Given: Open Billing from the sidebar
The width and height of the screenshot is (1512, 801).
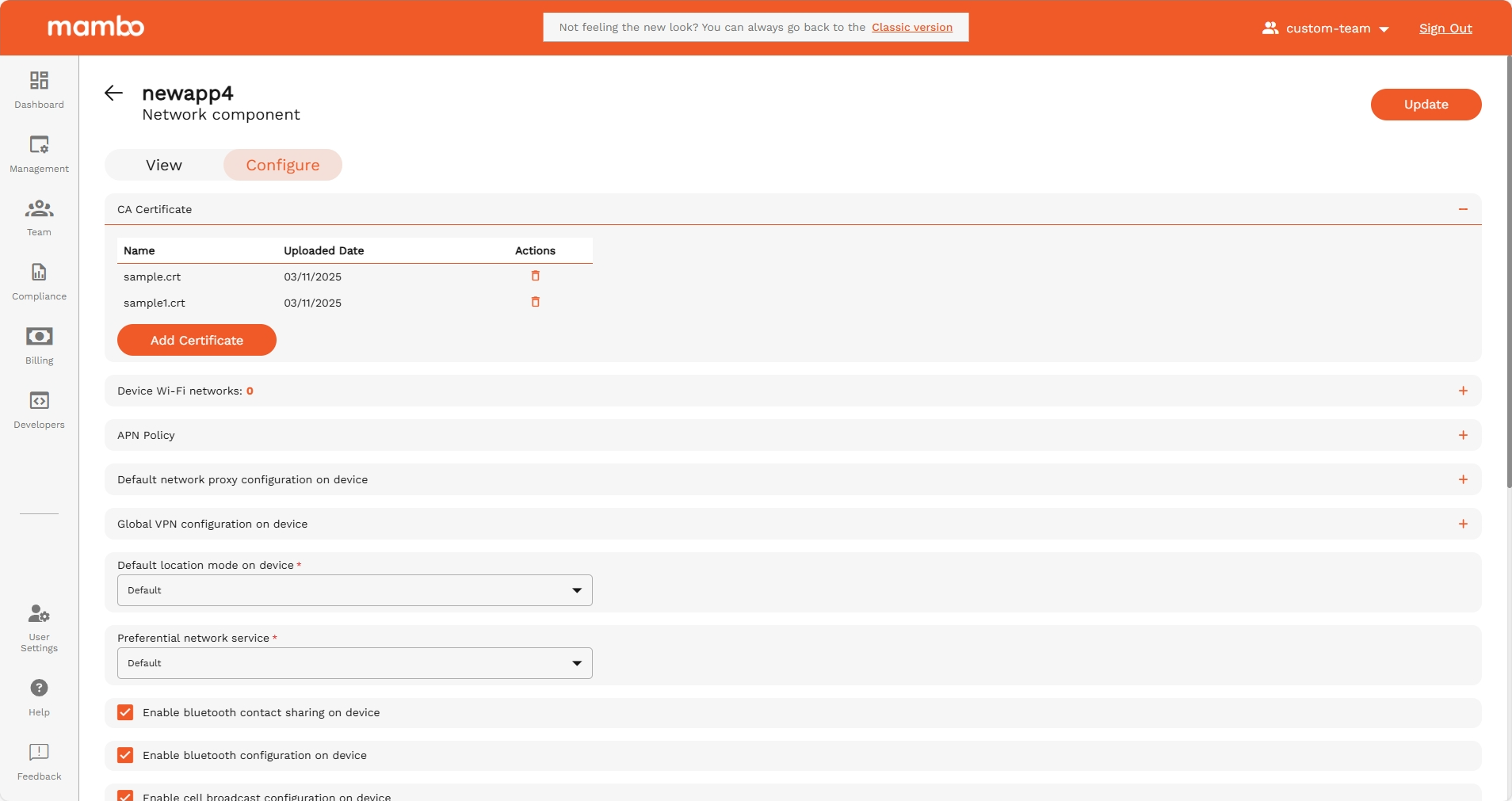Looking at the screenshot, I should pos(39,337).
